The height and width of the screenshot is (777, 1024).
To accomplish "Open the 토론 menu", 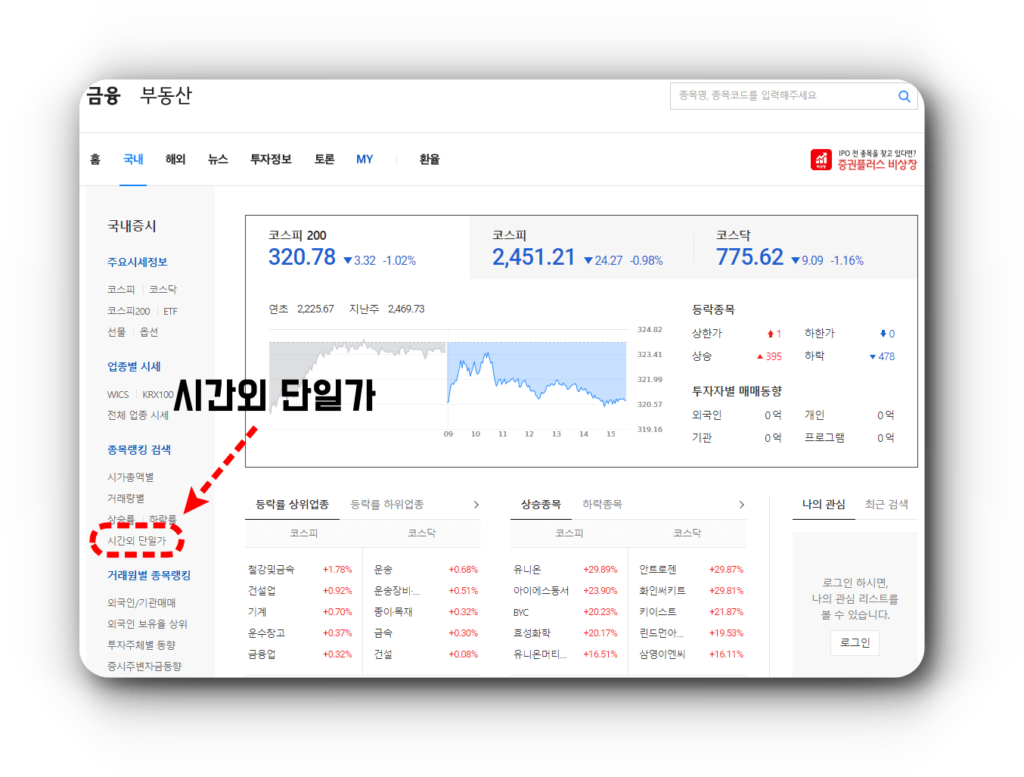I will pyautogui.click(x=324, y=159).
